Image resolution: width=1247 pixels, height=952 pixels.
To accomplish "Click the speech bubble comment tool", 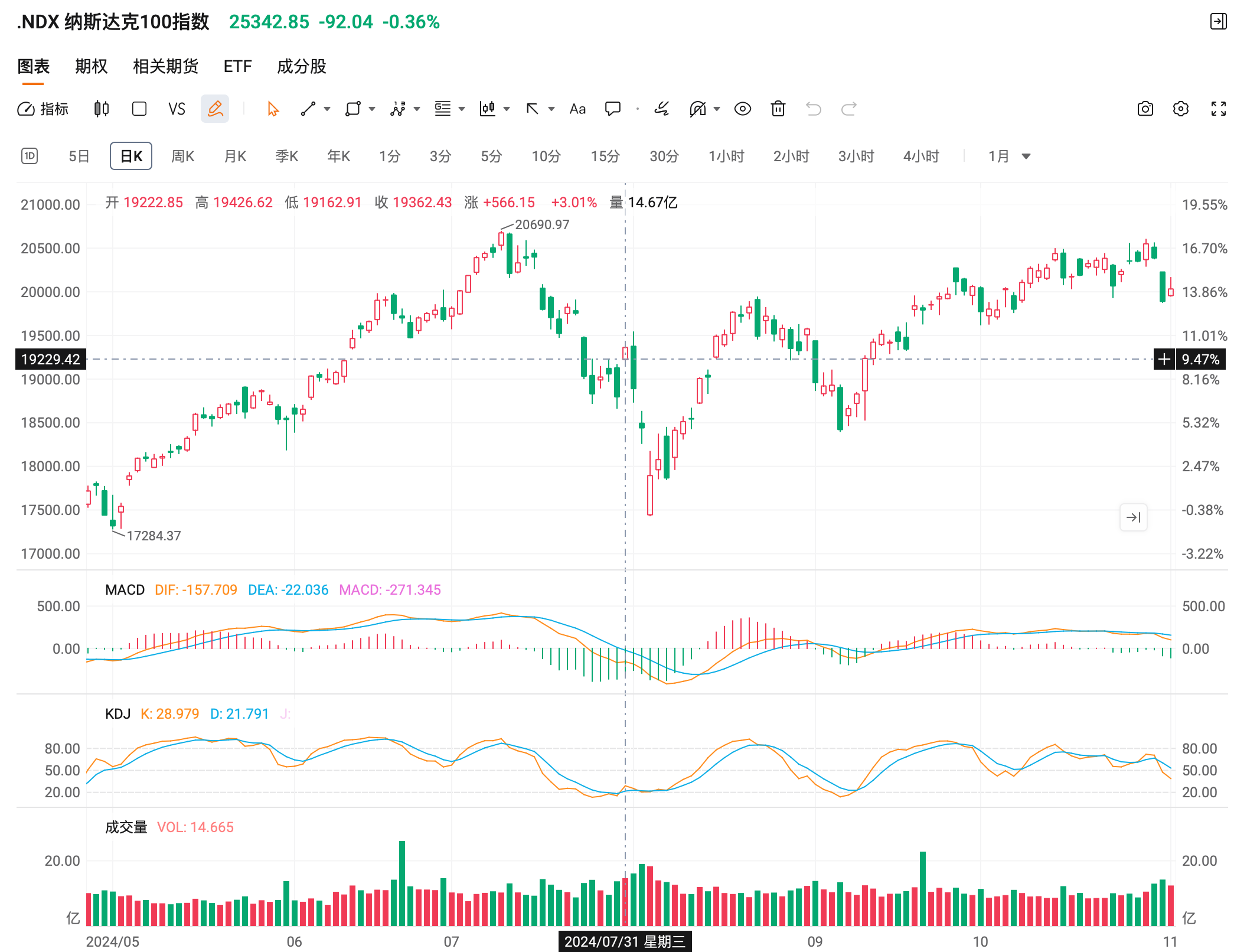I will [x=613, y=109].
